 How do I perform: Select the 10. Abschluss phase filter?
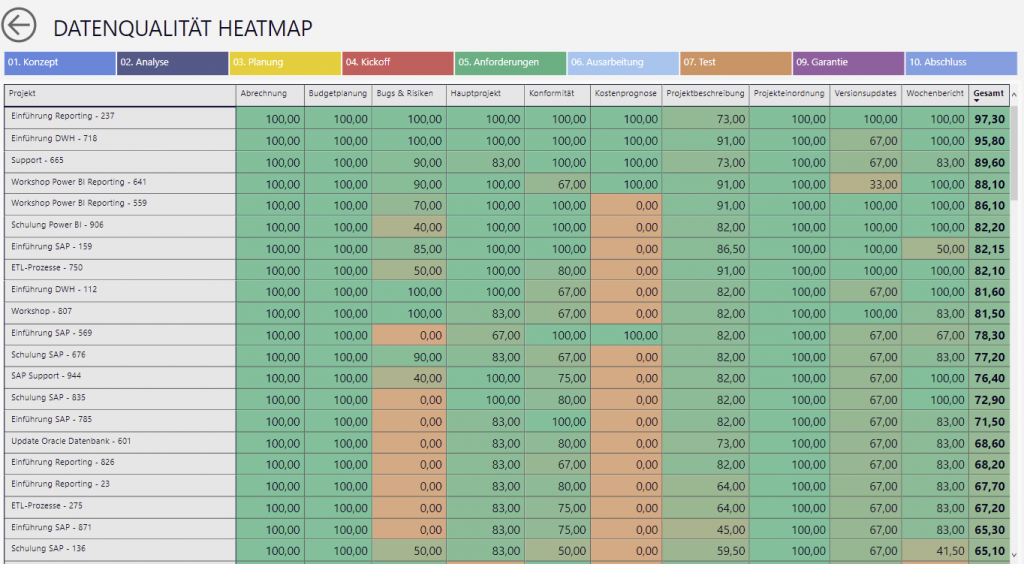[960, 63]
